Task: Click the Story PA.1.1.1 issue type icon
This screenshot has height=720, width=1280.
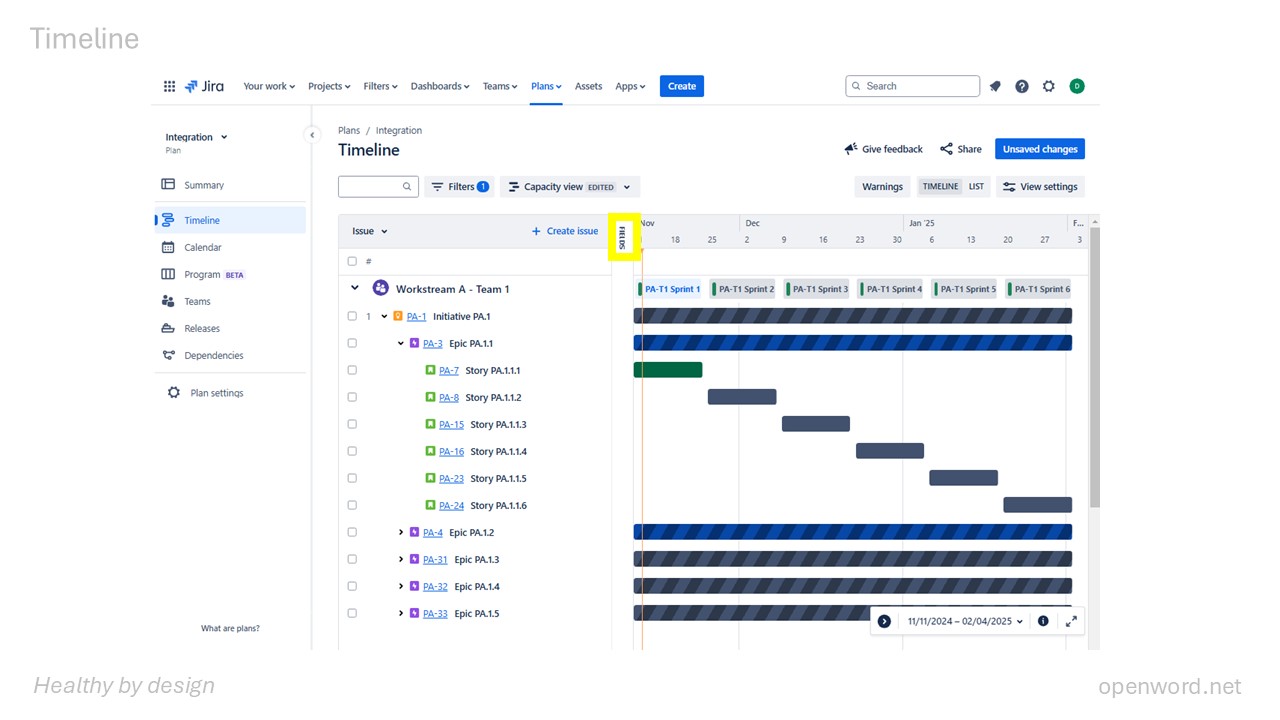Action: click(430, 370)
